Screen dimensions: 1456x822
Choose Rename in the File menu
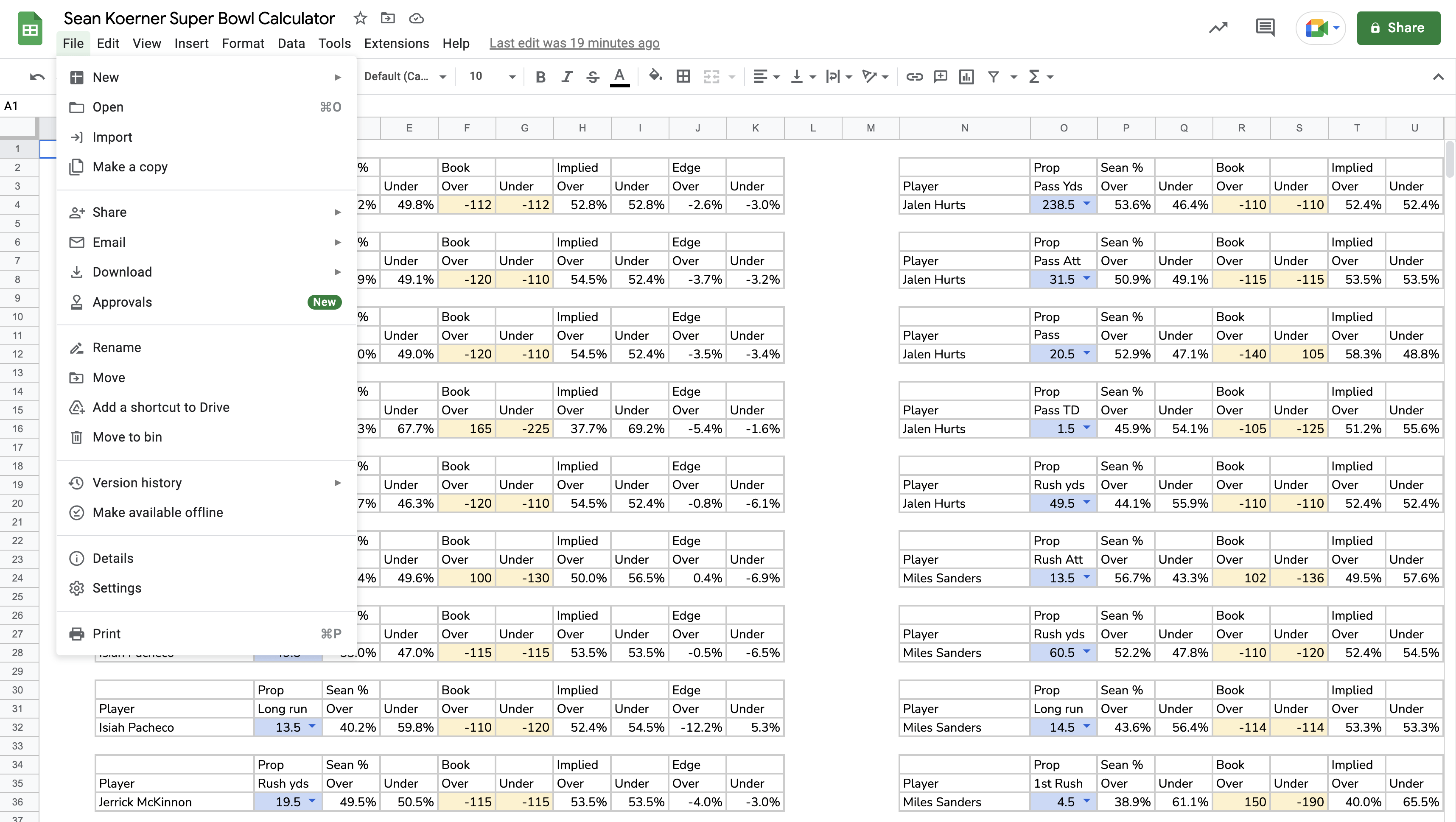pos(206,347)
